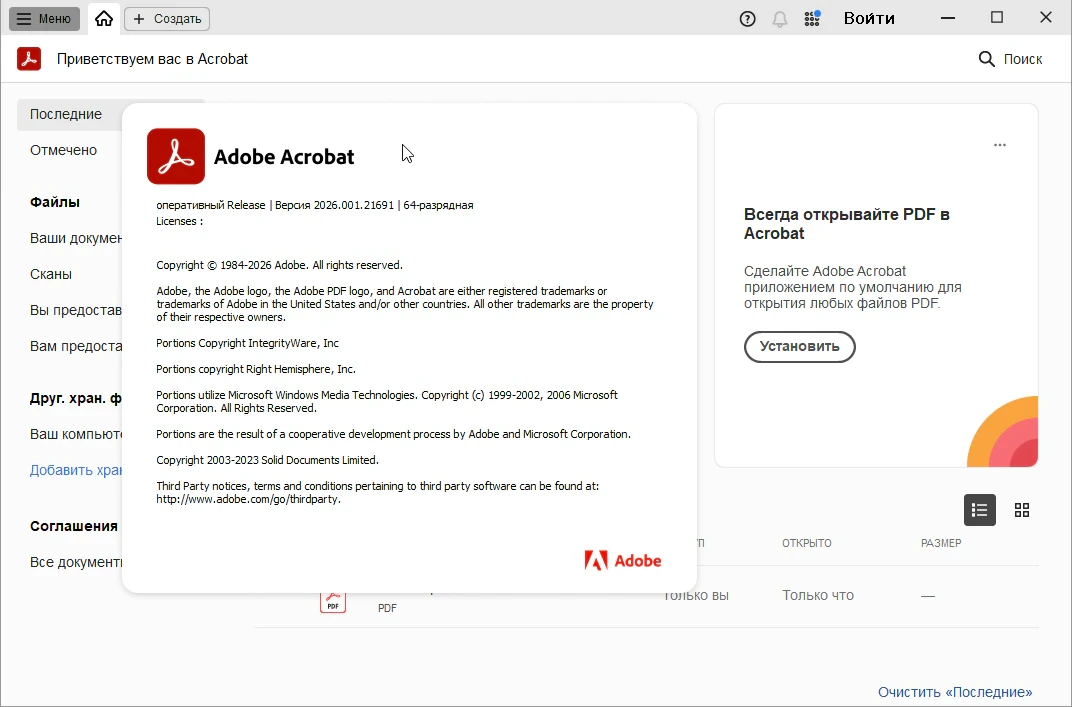Click the version text 2026.001.21691
Viewport: 1072px width, 707px height.
pos(353,205)
